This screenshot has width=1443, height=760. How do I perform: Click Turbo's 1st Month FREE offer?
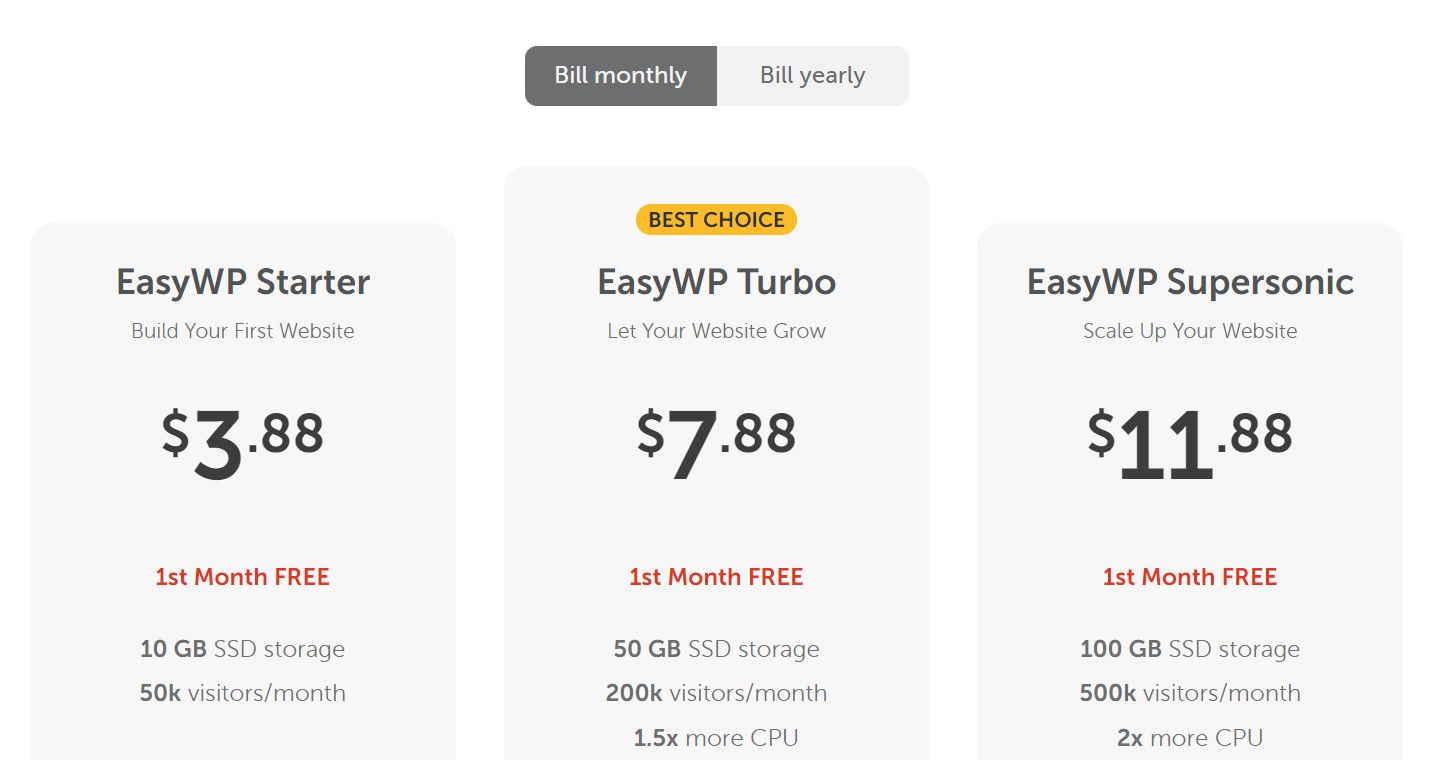click(716, 577)
